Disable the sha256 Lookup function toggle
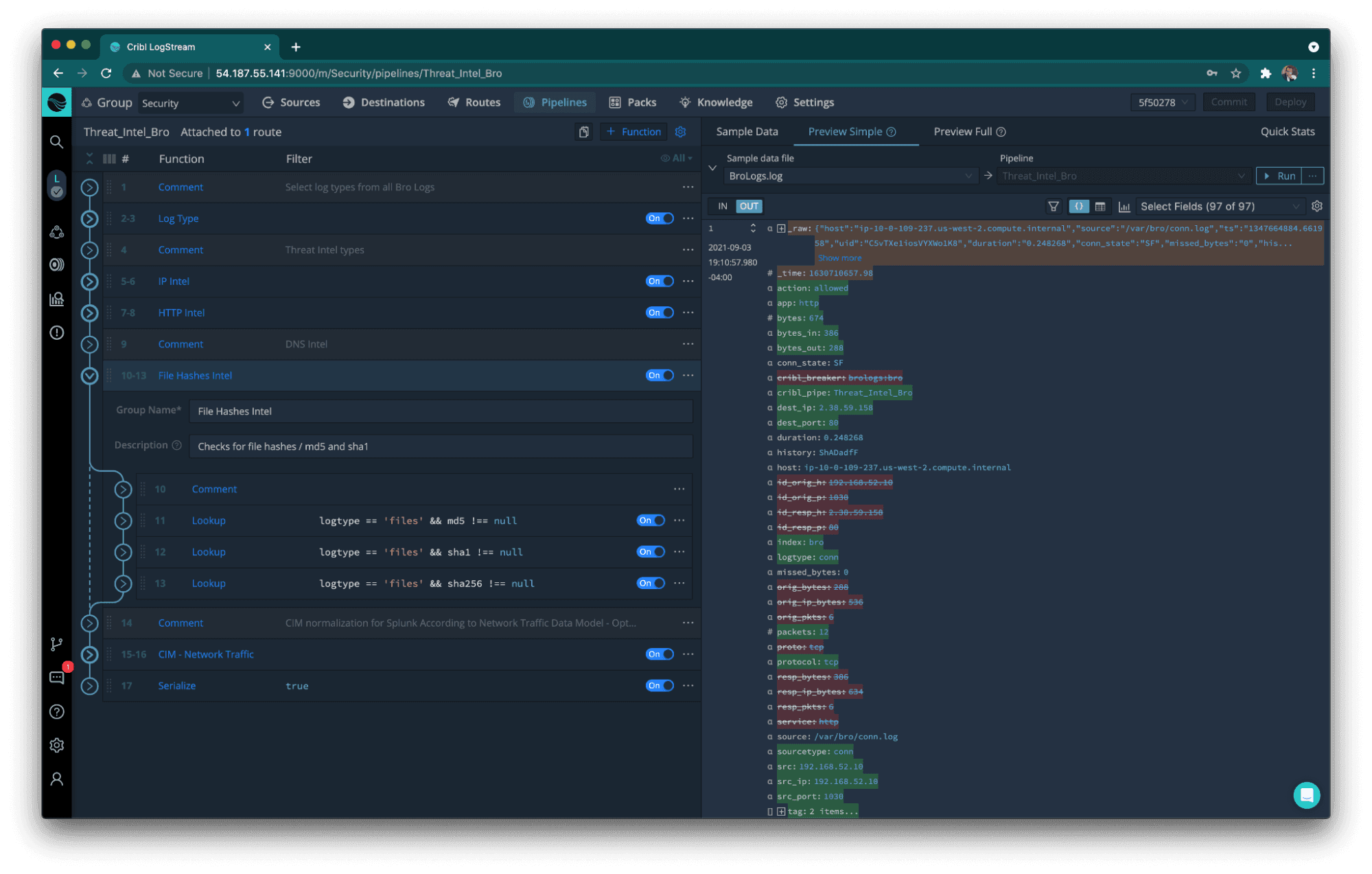1372x874 pixels. pyautogui.click(x=650, y=583)
